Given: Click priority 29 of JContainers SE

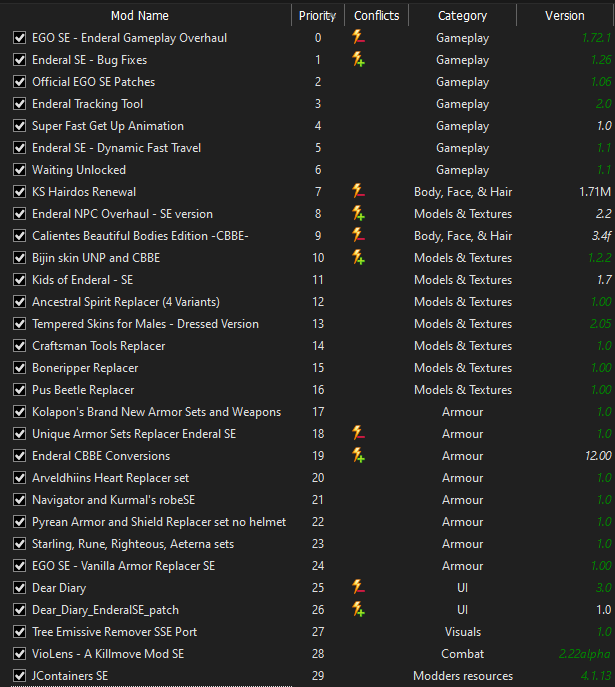Looking at the screenshot, I should (318, 676).
